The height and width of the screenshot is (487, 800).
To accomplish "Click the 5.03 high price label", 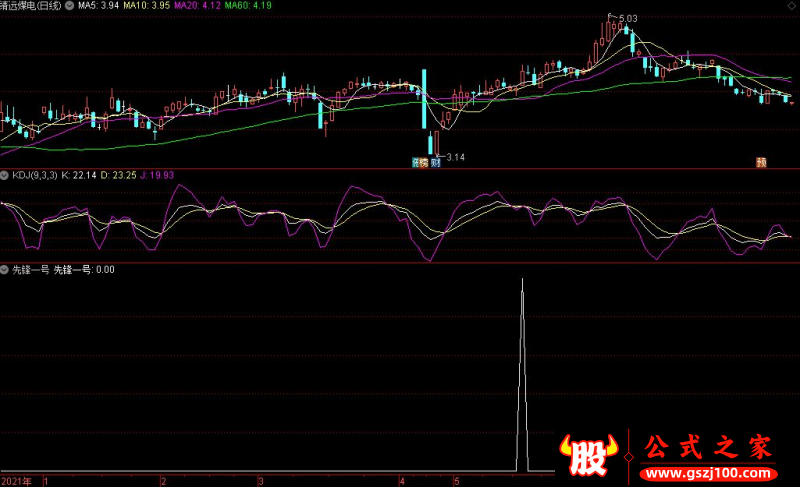I will 628,19.
